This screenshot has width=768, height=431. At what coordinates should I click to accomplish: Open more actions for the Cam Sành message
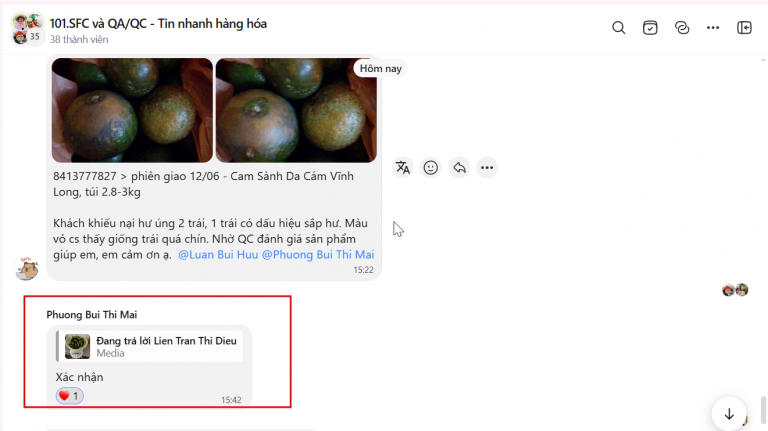[487, 168]
